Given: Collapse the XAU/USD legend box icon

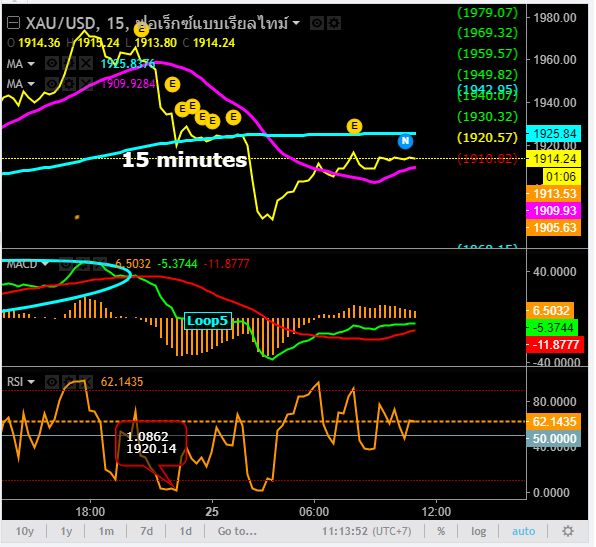Looking at the screenshot, I should pos(14,23).
